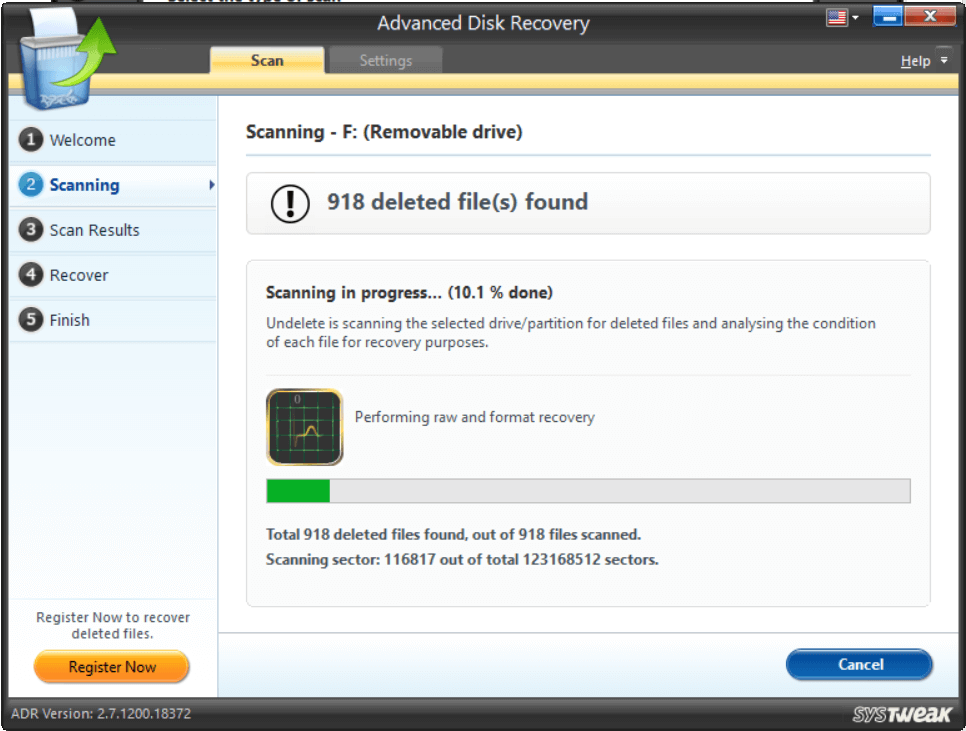Viewport: 966px width, 731px height.
Task: Click the scan activity oscilloscope graph icon
Action: (x=304, y=427)
